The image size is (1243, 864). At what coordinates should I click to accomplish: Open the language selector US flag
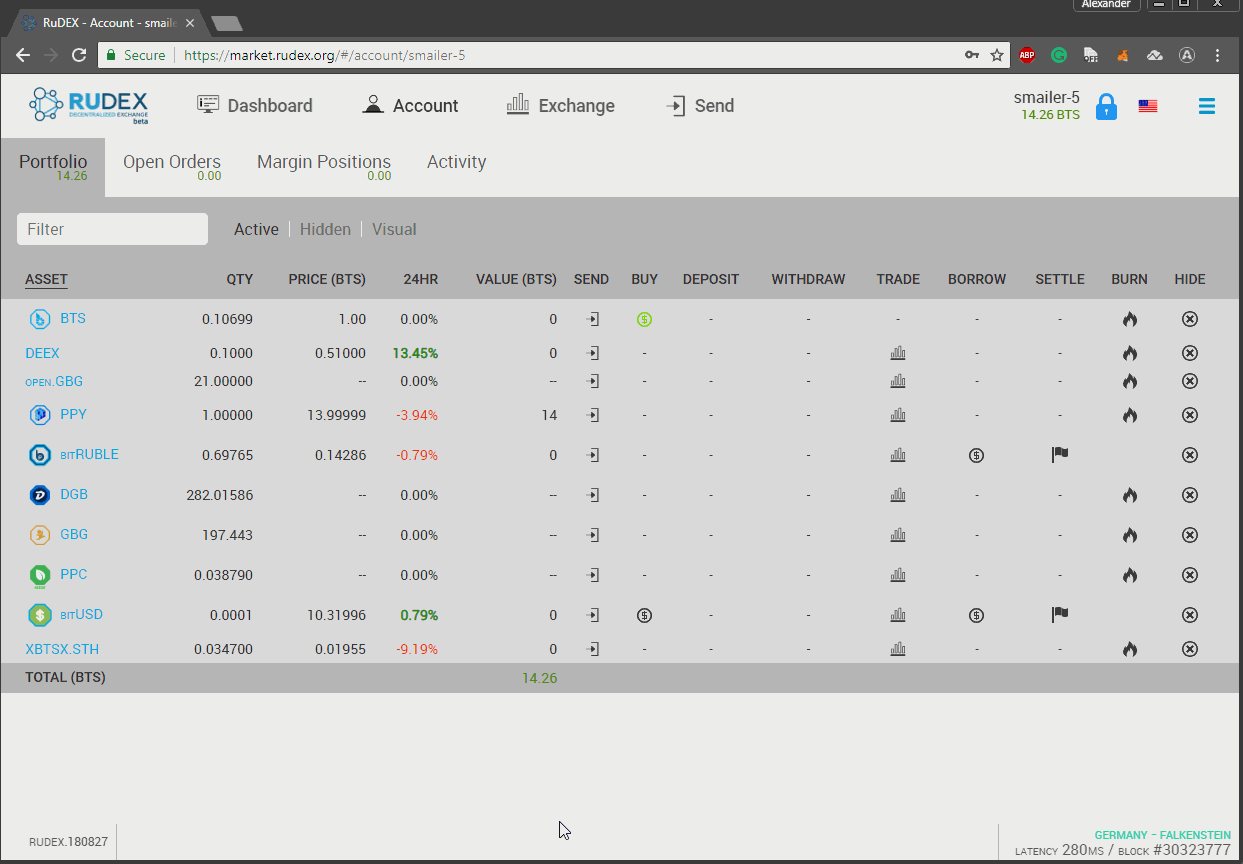click(x=1148, y=105)
